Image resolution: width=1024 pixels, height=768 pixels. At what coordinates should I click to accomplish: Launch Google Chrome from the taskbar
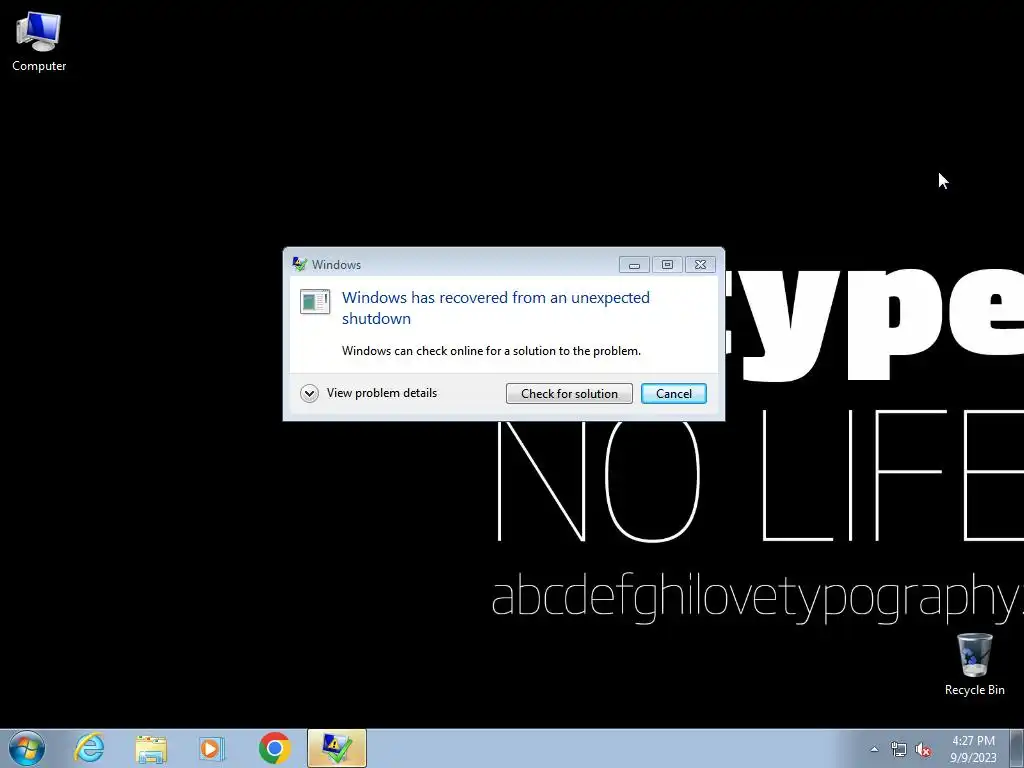[x=275, y=748]
